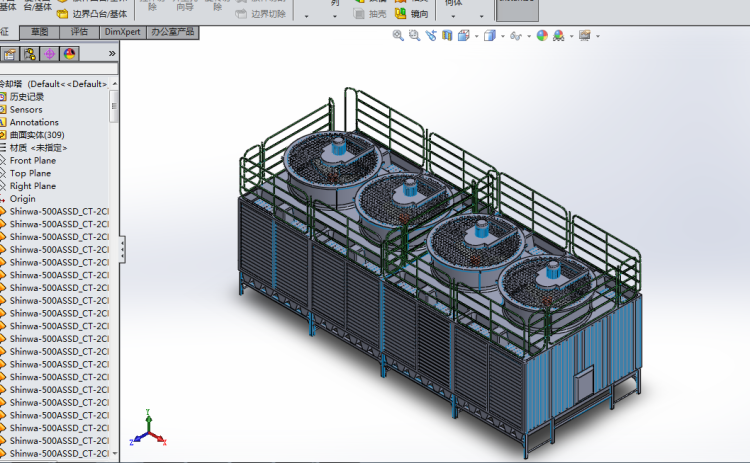Open the DimXpertManager crosshair tab icon
This screenshot has height=463, width=750.
pos(50,54)
